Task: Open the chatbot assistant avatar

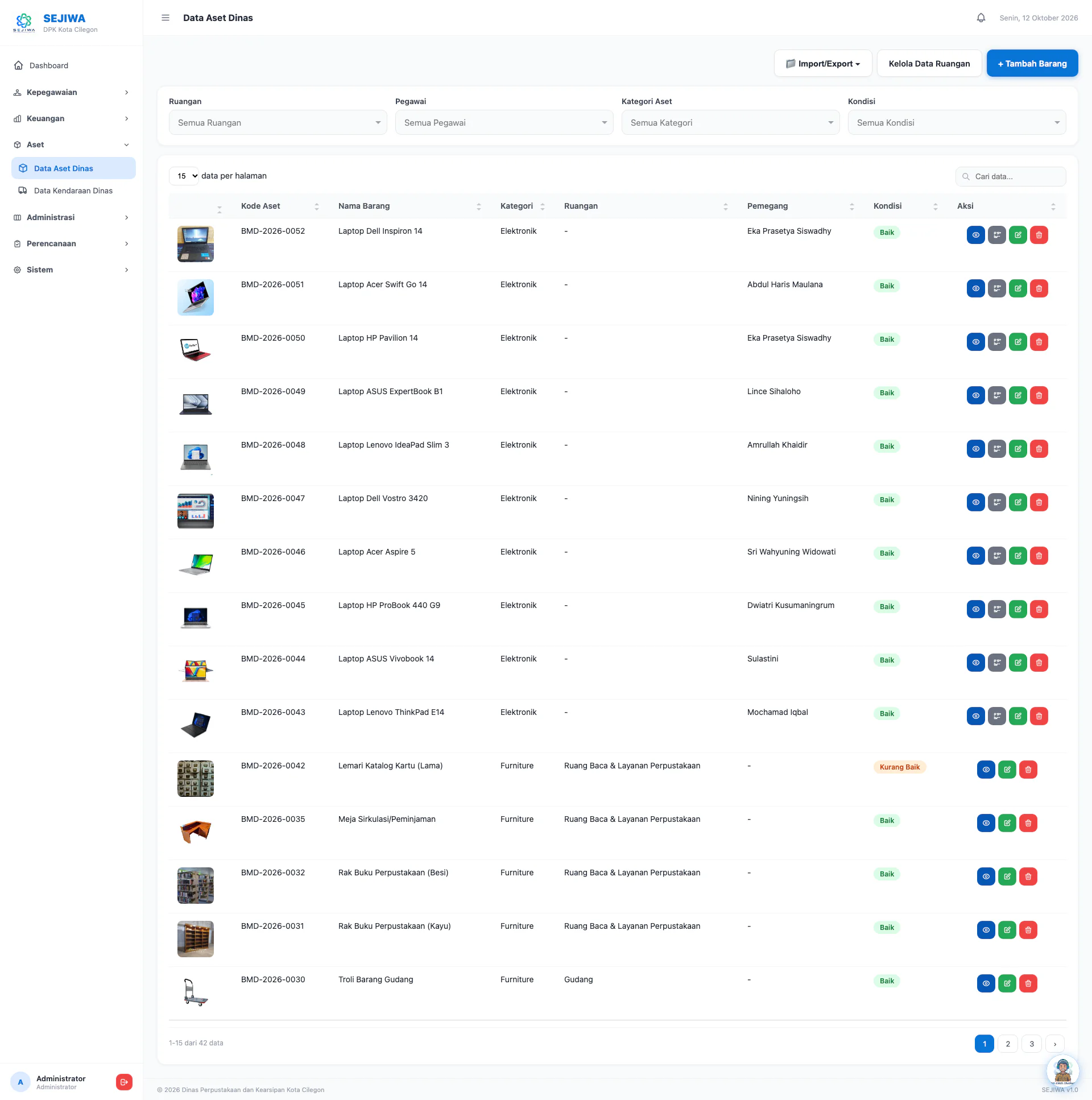Action: click(1062, 1071)
